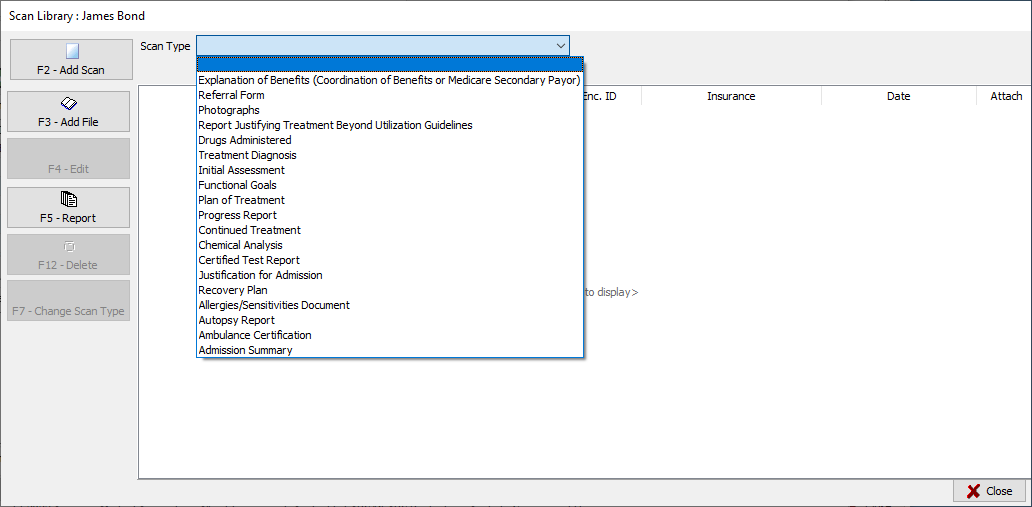Choose Referral Form from the list

click(x=231, y=95)
